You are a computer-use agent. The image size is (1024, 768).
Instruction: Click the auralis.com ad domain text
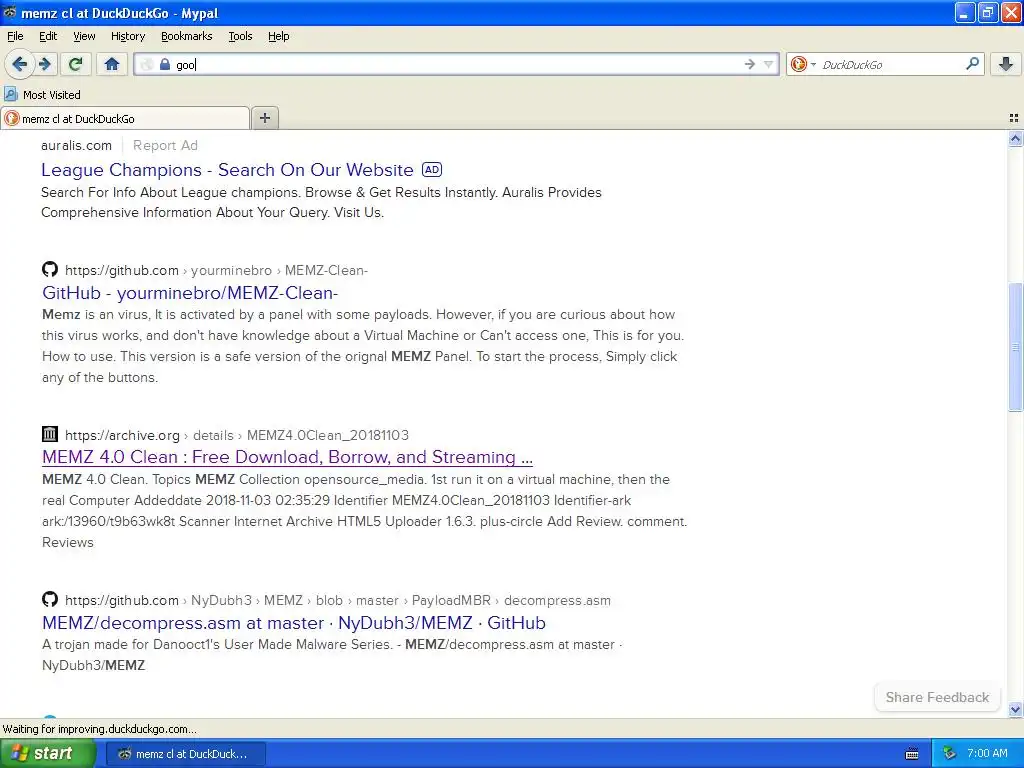[76, 146]
